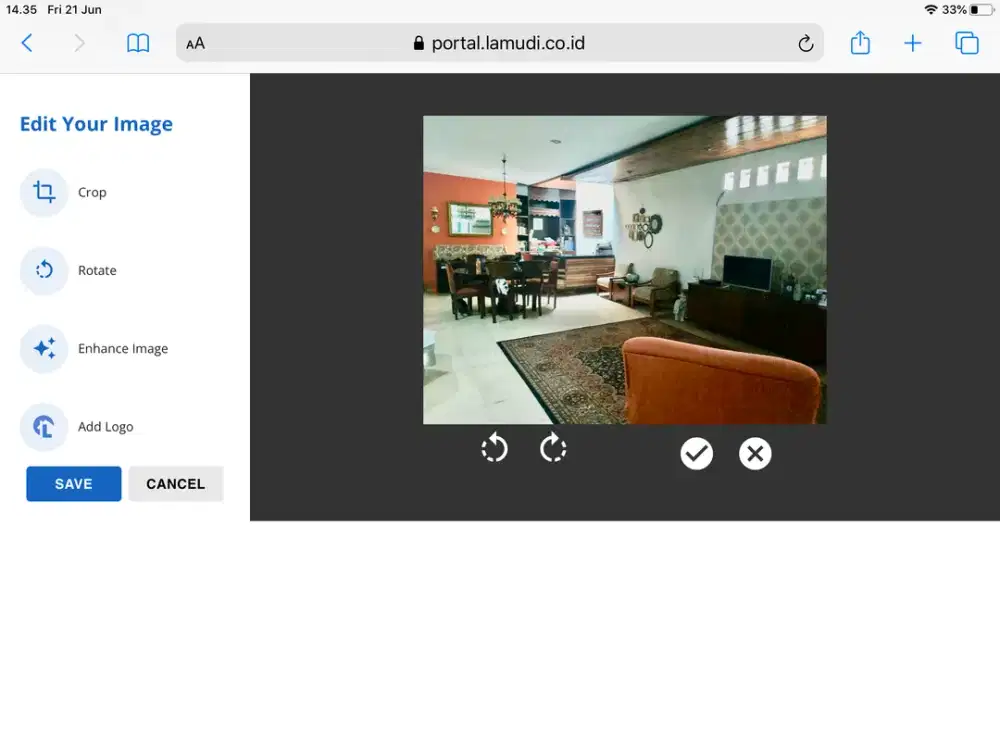
Task: Rotate image clockwise
Action: tap(553, 449)
